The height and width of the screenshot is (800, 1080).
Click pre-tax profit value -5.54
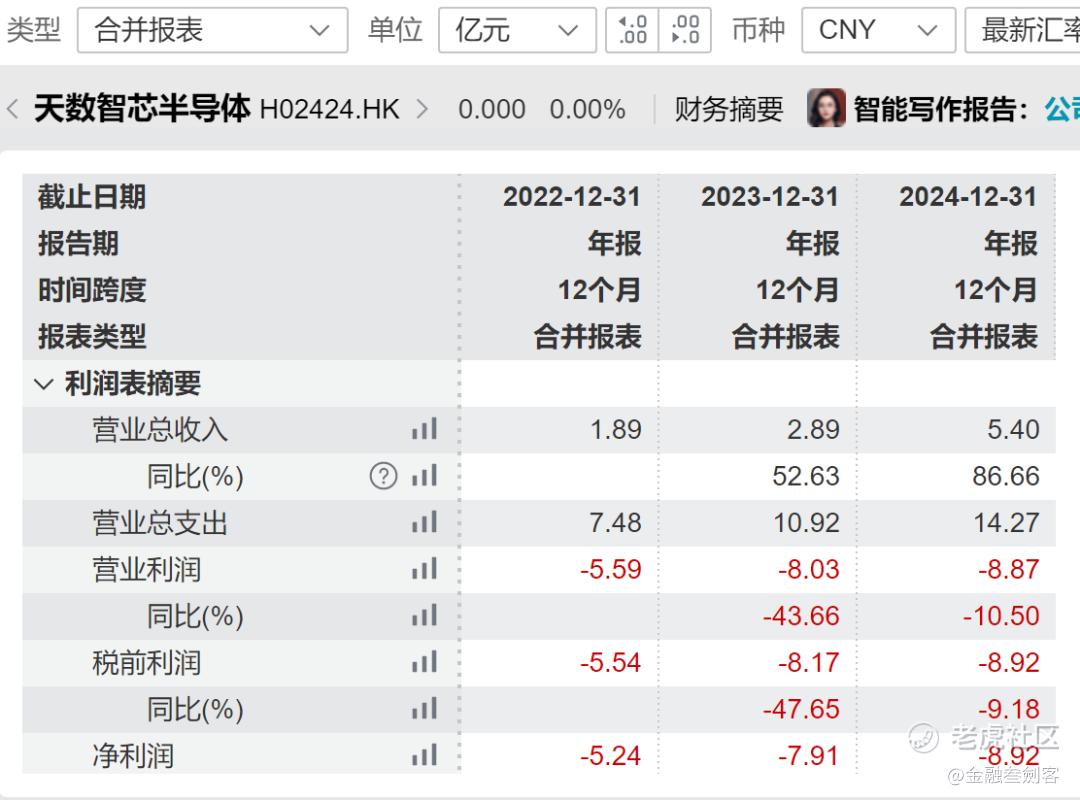[x=611, y=662]
